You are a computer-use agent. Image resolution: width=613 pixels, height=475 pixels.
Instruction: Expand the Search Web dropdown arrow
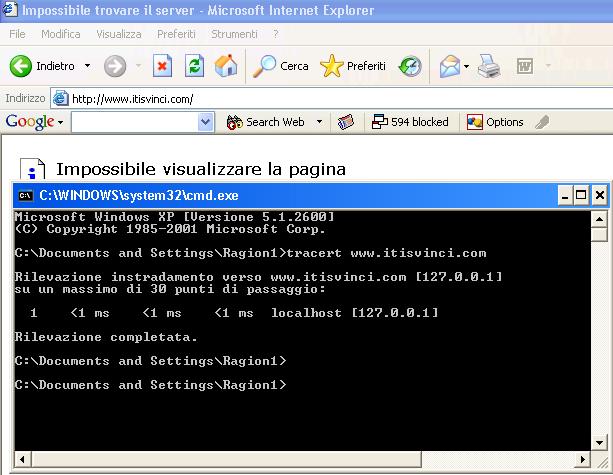click(319, 122)
